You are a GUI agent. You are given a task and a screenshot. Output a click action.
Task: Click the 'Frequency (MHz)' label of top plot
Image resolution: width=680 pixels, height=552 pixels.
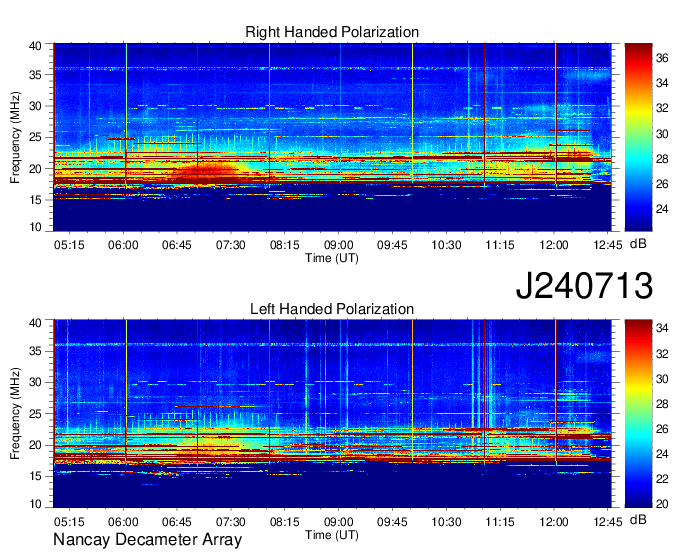pos(15,137)
